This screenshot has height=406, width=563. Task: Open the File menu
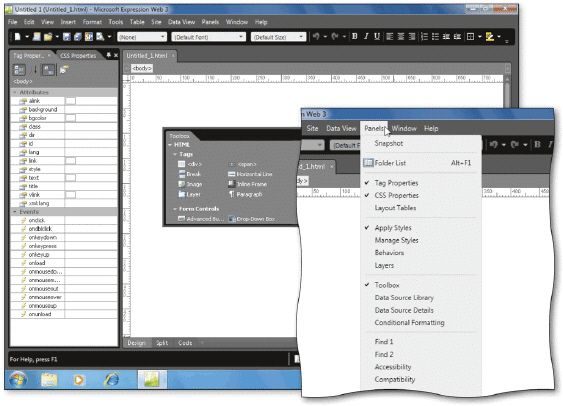pyautogui.click(x=13, y=22)
